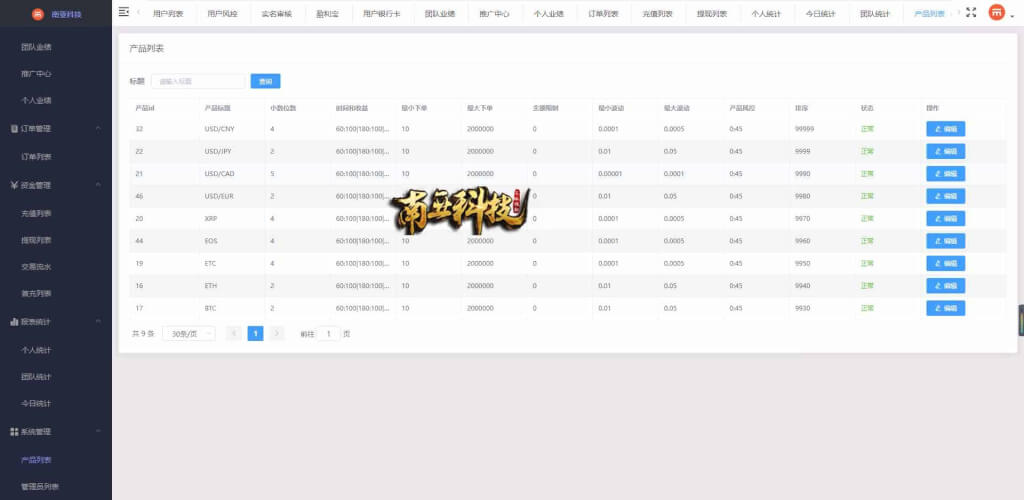
Task: Edit the USD/EUR product row
Action: (x=945, y=196)
